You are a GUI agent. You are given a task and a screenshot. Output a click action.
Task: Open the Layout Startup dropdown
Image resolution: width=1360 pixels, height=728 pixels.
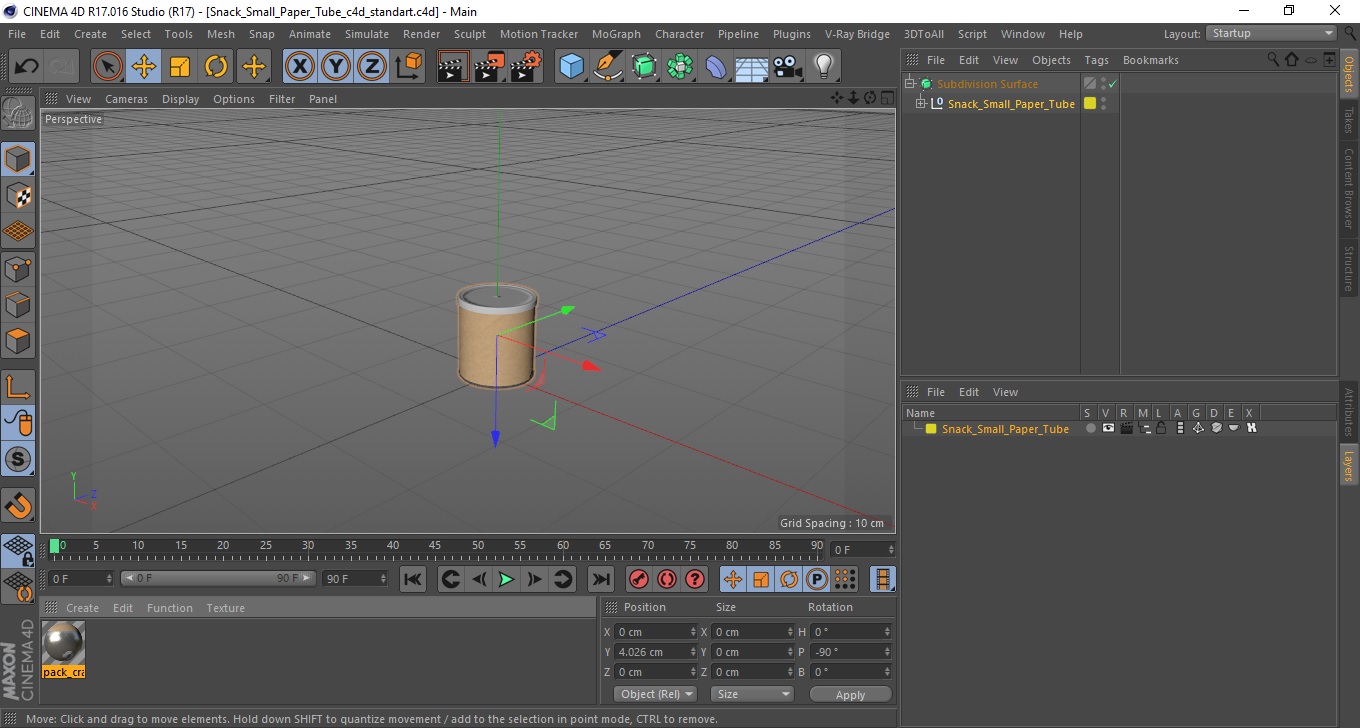pyautogui.click(x=1271, y=33)
